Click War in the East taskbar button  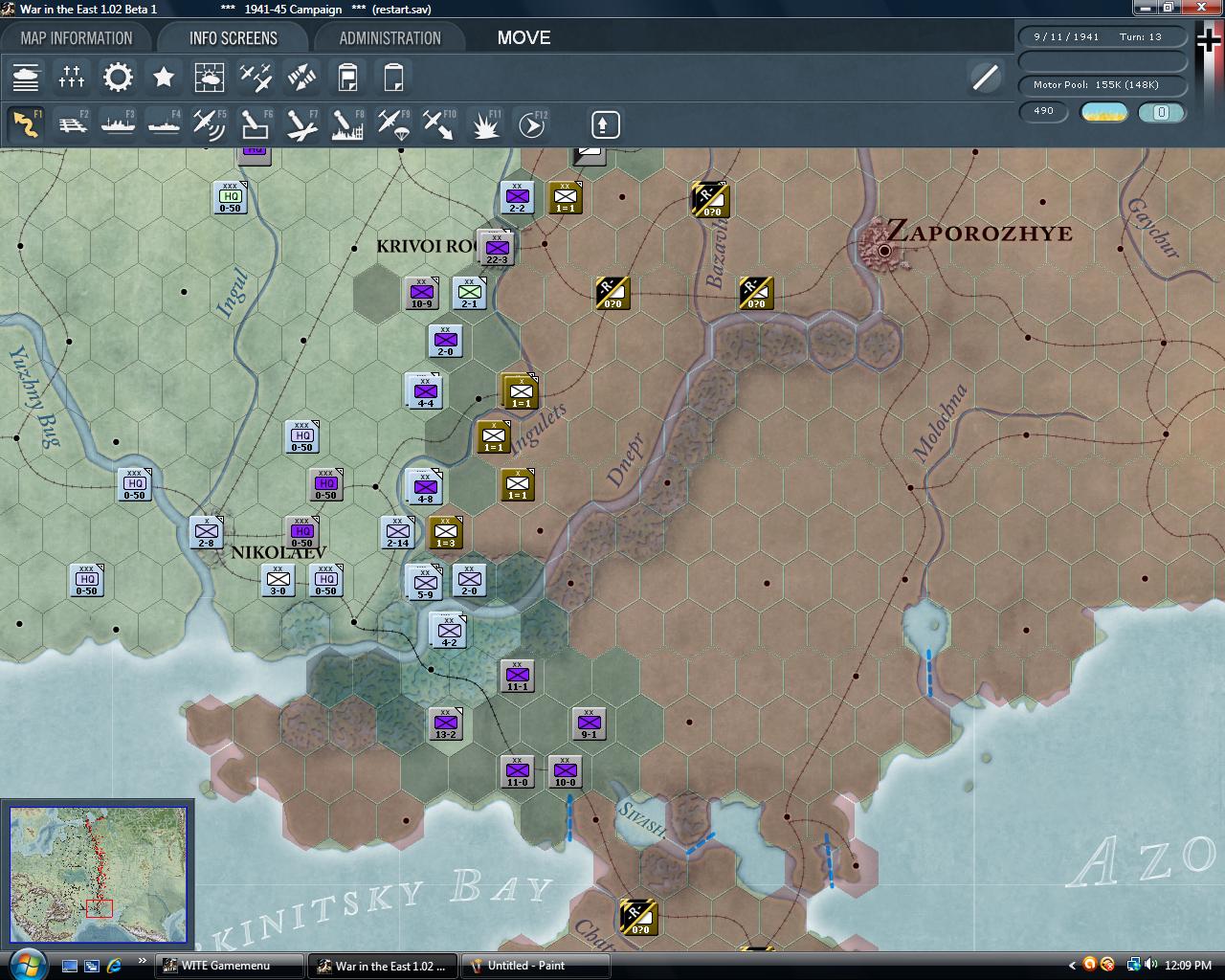[381, 966]
